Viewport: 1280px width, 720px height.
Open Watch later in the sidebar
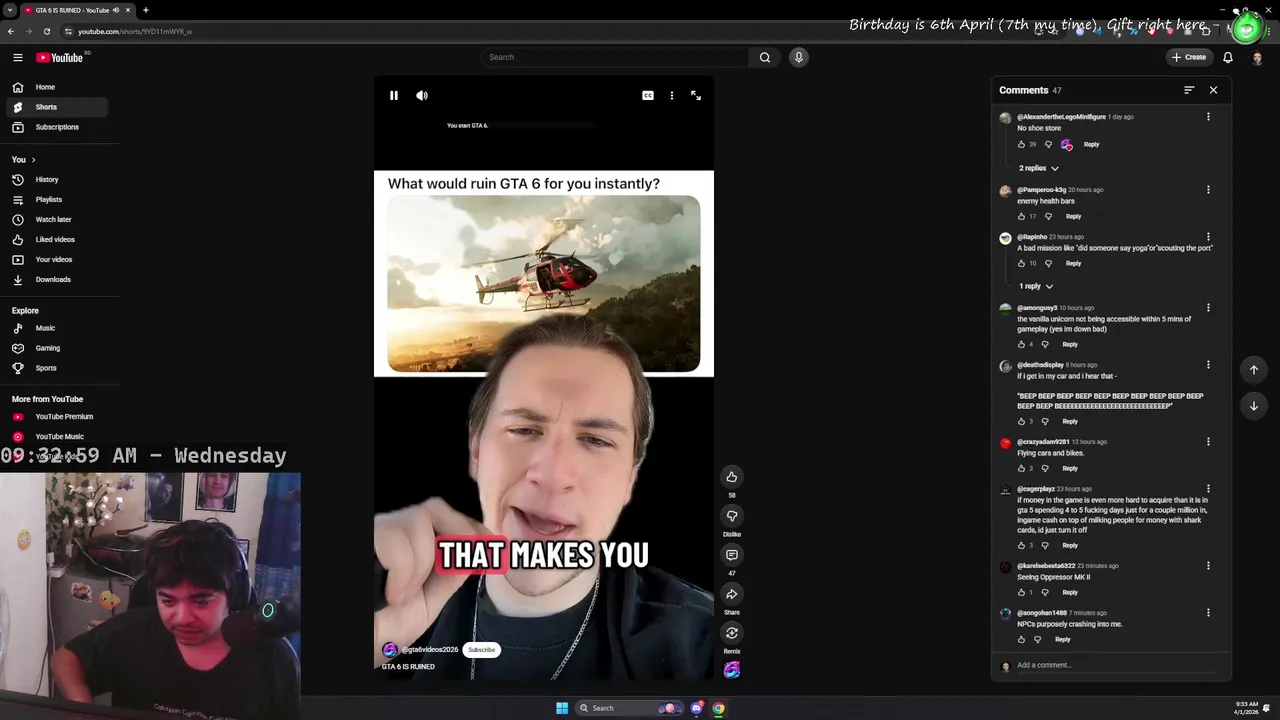coord(56,220)
